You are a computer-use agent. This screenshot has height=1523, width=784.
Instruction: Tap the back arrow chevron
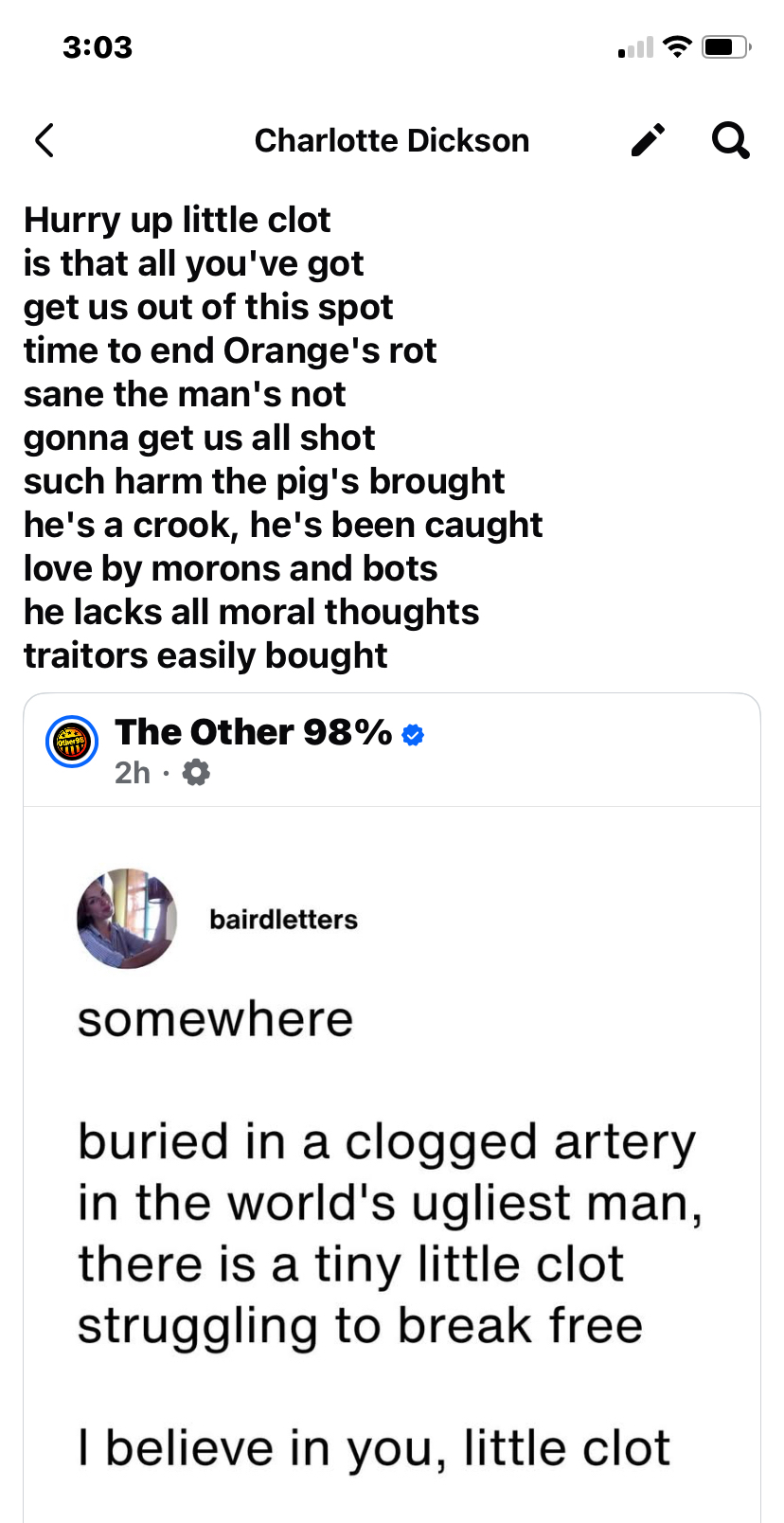(x=45, y=140)
